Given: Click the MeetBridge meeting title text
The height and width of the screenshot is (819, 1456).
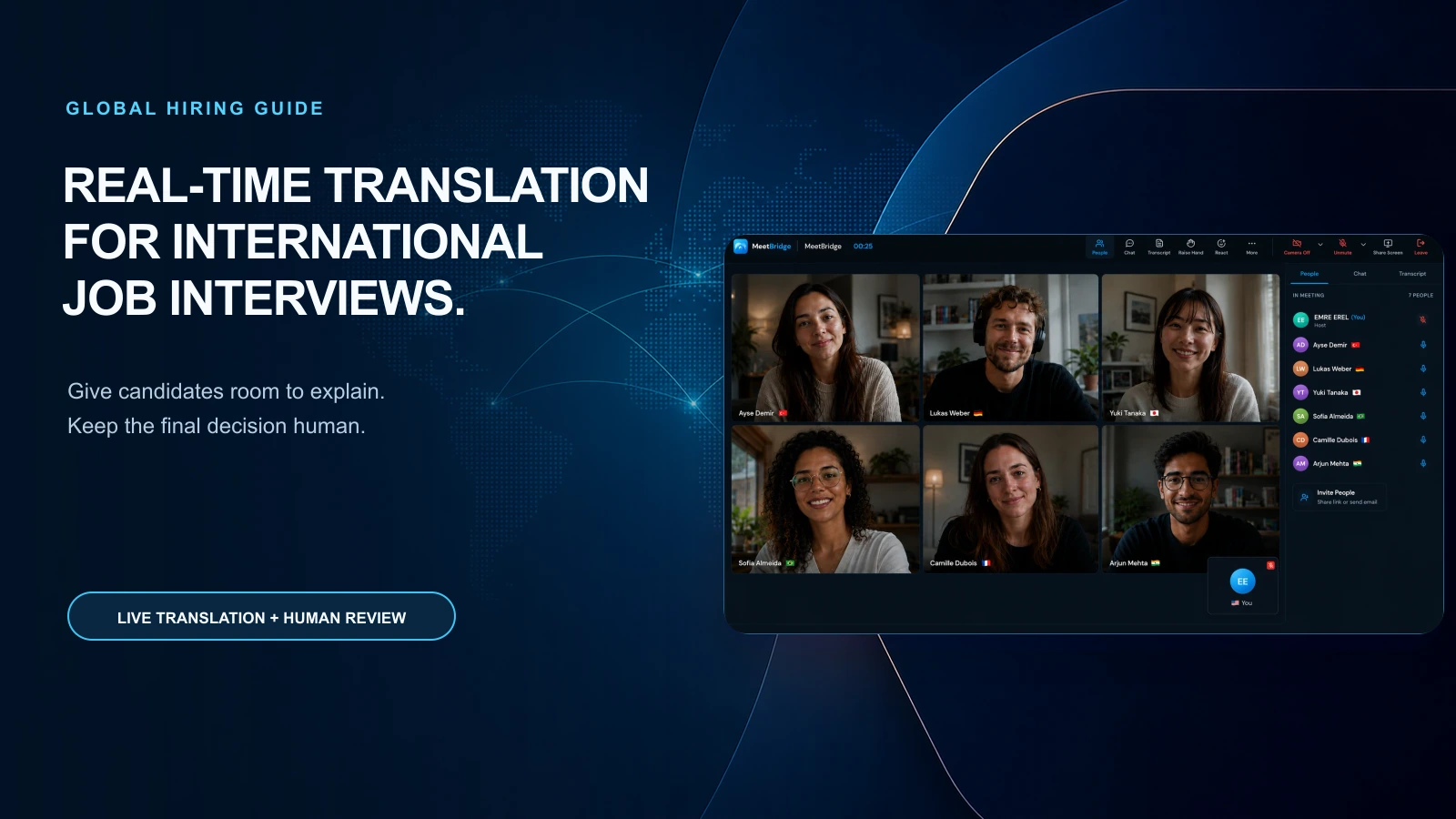Looking at the screenshot, I should (823, 246).
